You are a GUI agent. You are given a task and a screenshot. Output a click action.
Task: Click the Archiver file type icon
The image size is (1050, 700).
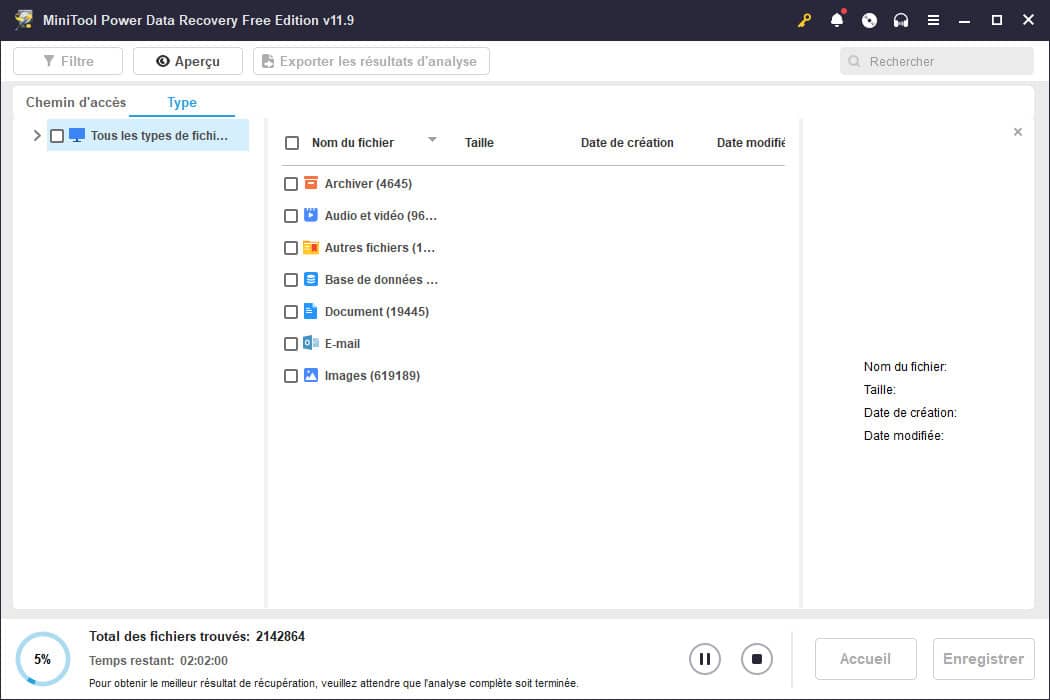pos(310,183)
